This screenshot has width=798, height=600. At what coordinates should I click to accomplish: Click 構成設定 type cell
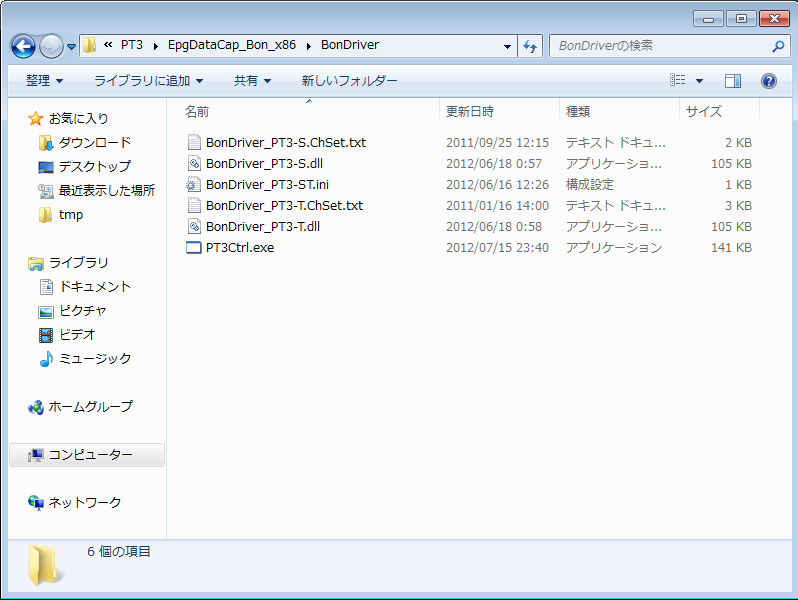[x=589, y=184]
